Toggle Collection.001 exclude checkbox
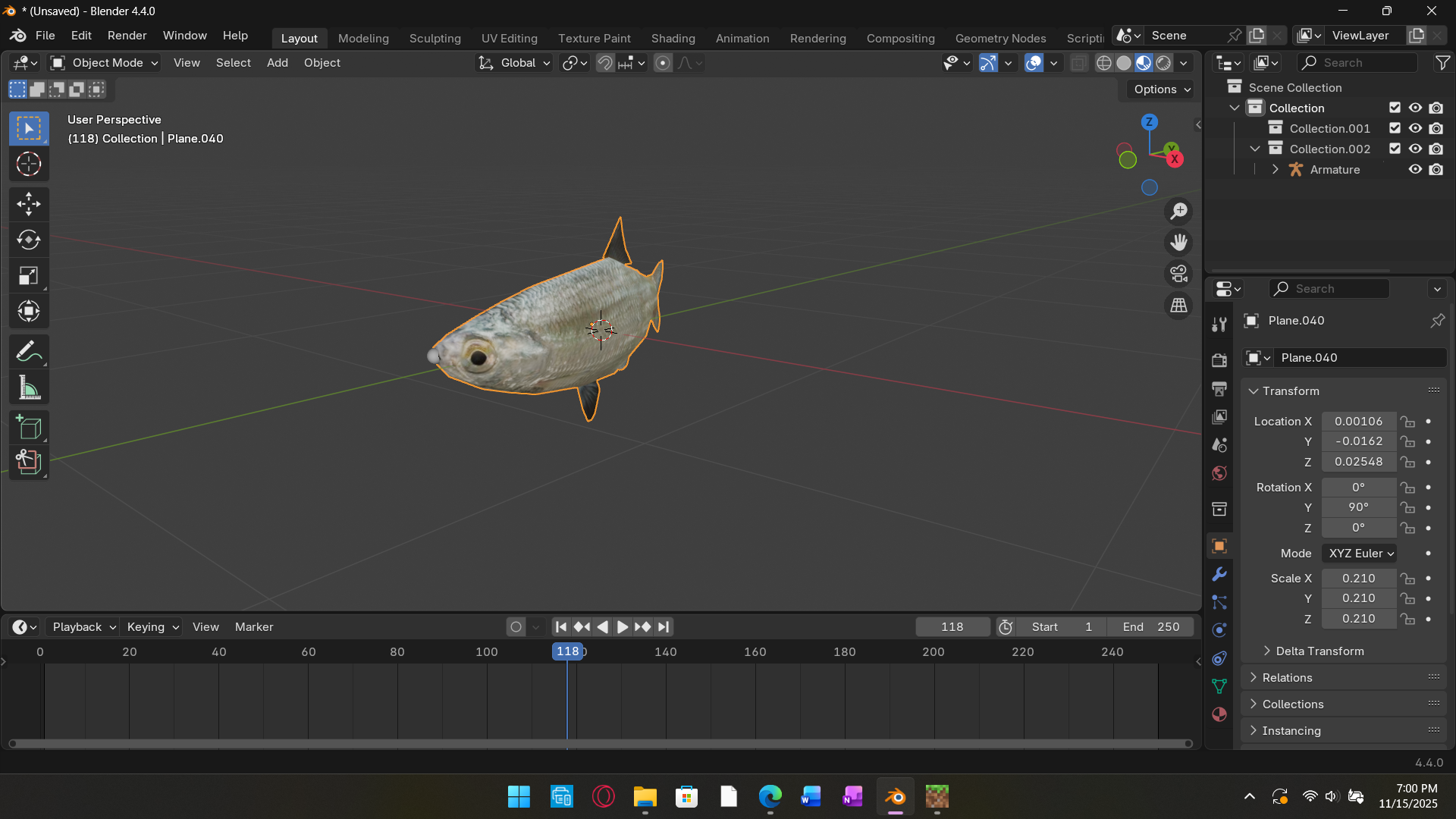 (1395, 128)
